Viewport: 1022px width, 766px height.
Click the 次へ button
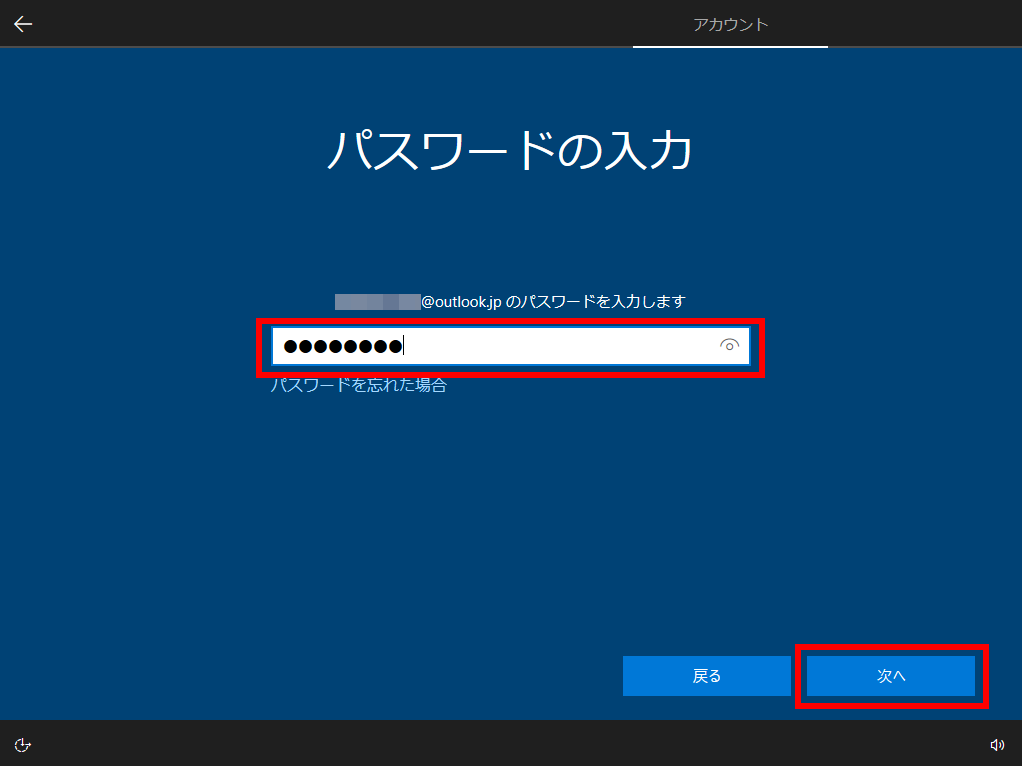(890, 676)
